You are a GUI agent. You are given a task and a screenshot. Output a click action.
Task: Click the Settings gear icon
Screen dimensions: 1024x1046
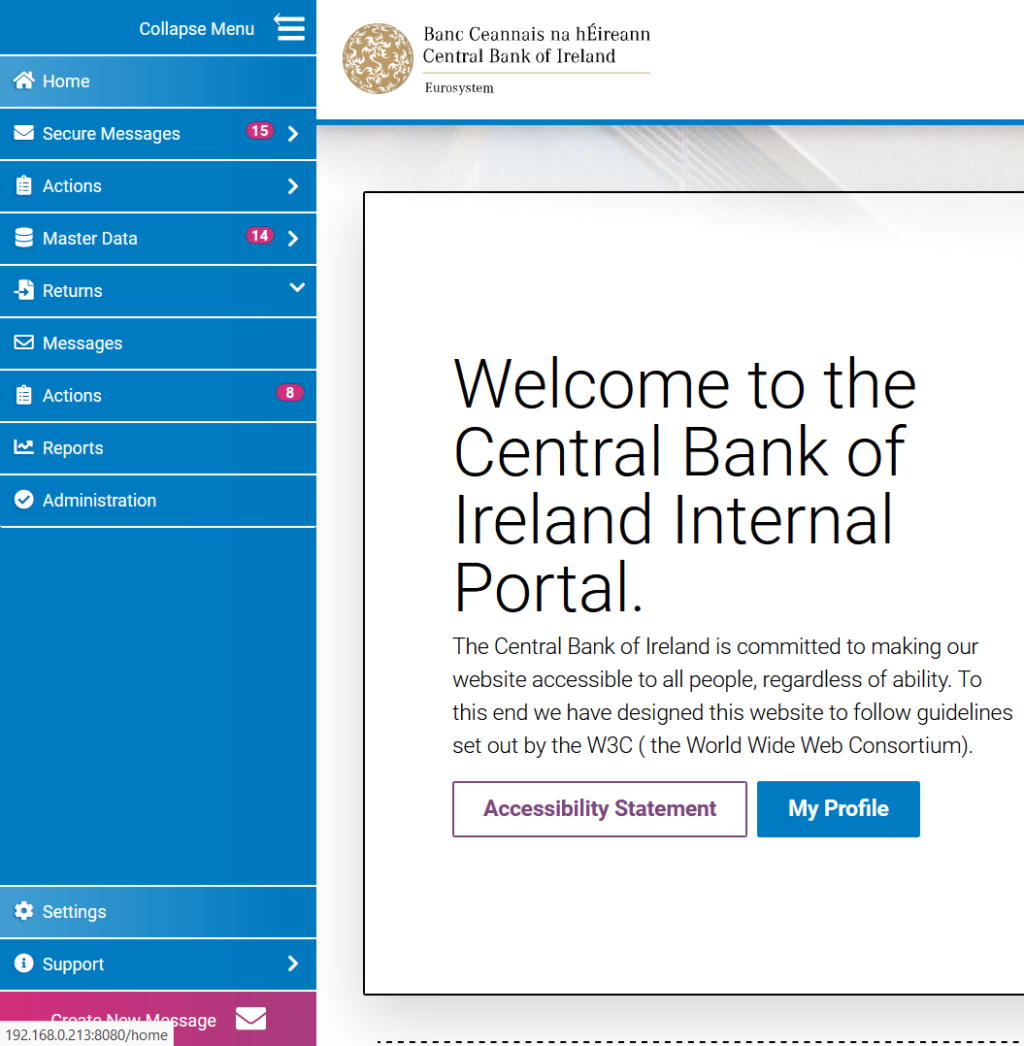pos(24,911)
